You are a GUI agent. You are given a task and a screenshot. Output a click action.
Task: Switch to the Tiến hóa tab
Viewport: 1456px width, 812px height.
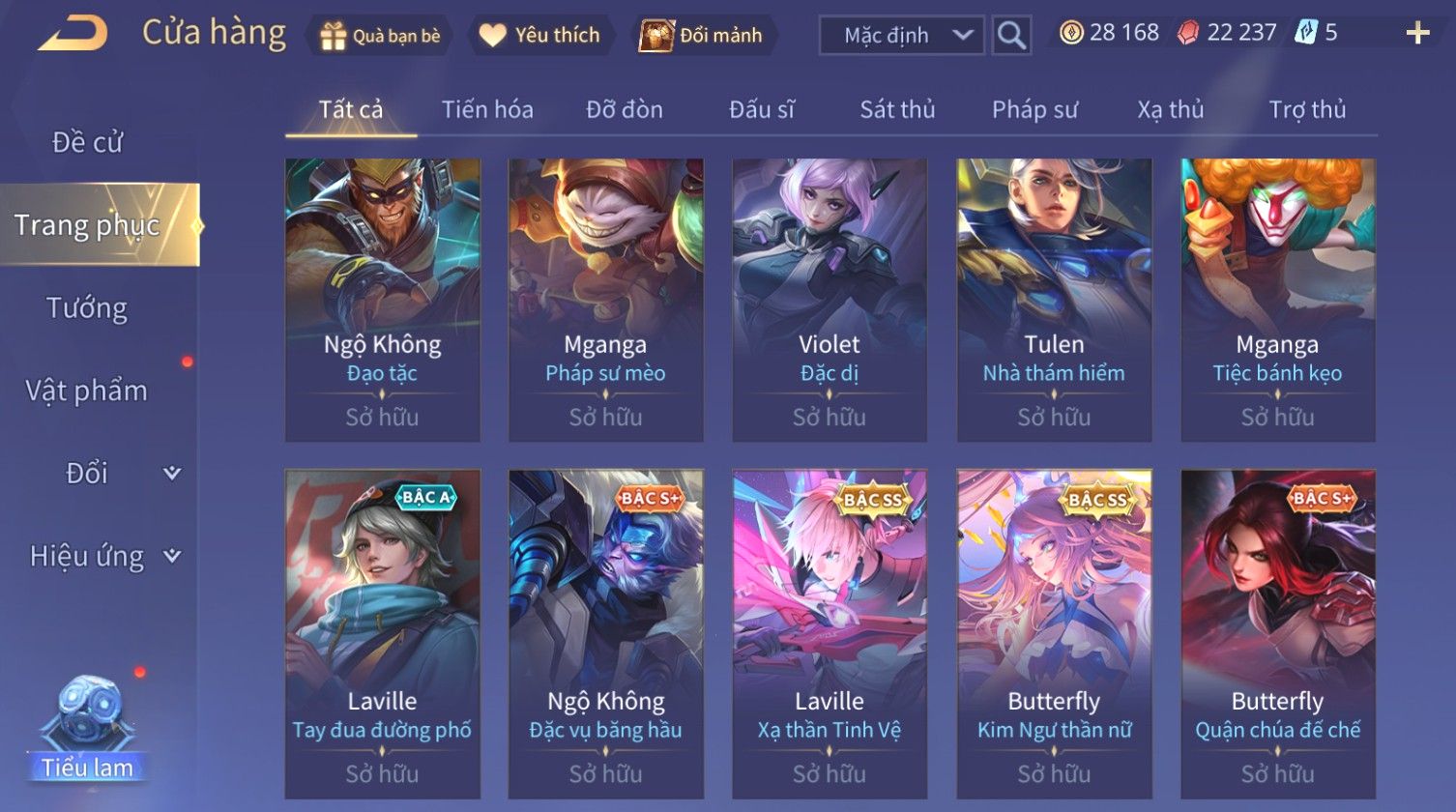coord(487,109)
